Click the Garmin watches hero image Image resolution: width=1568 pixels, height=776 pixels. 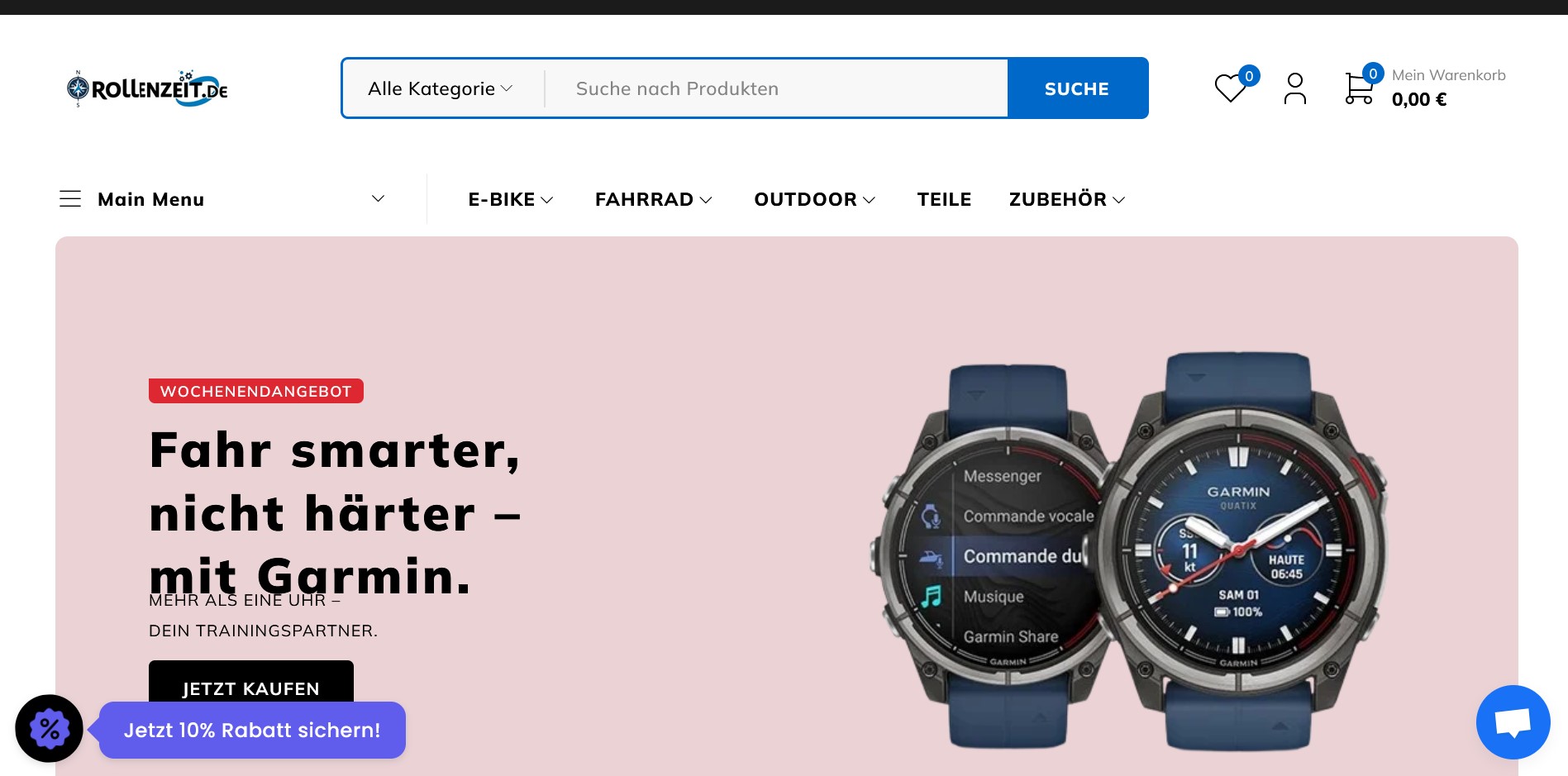click(x=1128, y=551)
